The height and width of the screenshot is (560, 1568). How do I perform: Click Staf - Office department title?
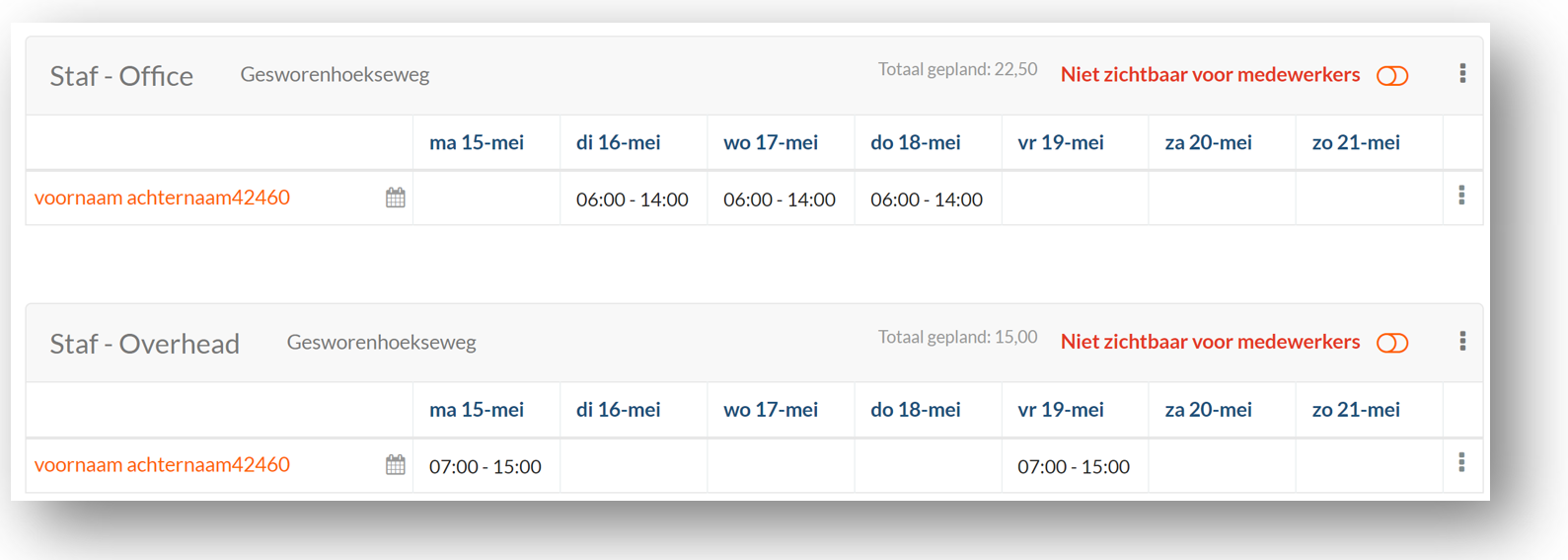point(121,76)
